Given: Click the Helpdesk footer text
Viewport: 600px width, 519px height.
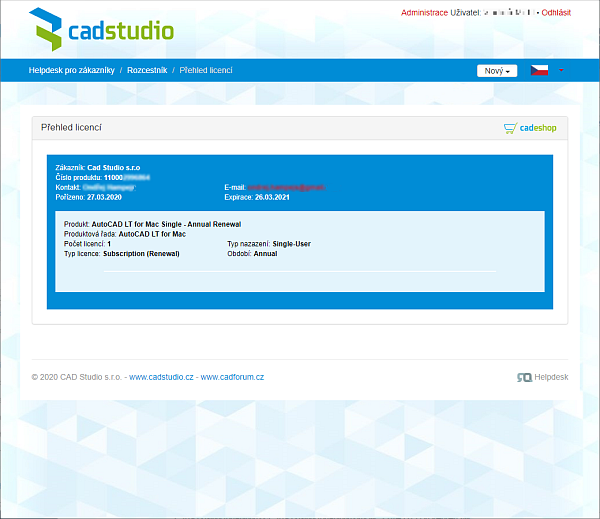Looking at the screenshot, I should click(x=551, y=377).
